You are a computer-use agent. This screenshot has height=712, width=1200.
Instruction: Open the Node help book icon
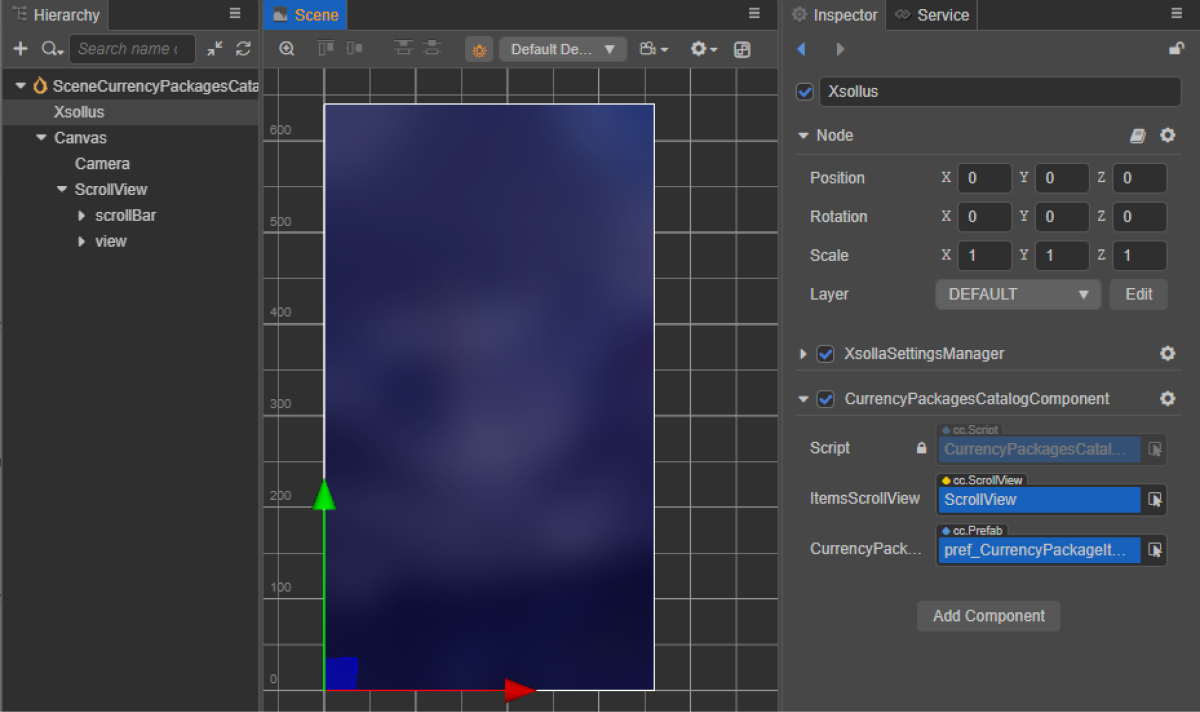[x=1138, y=136]
